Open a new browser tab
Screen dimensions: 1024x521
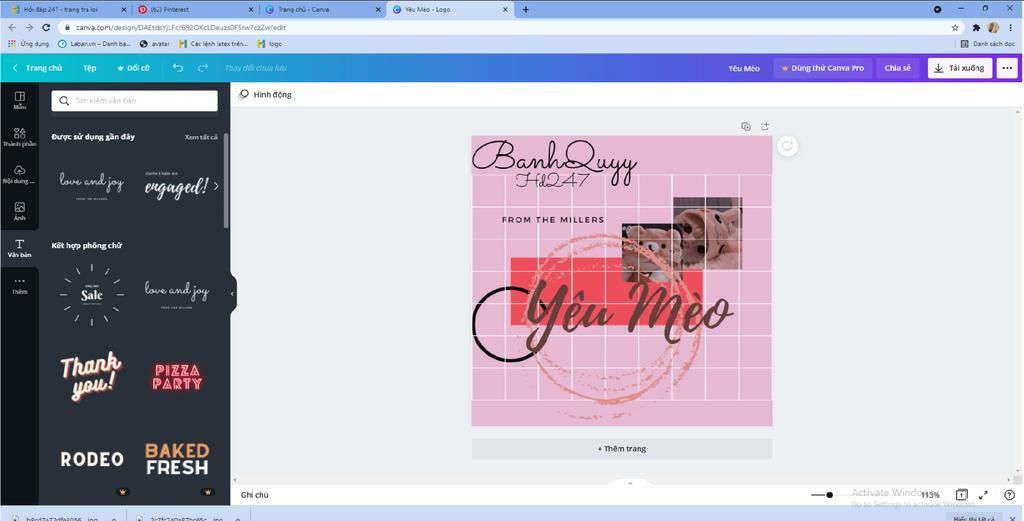[526, 9]
